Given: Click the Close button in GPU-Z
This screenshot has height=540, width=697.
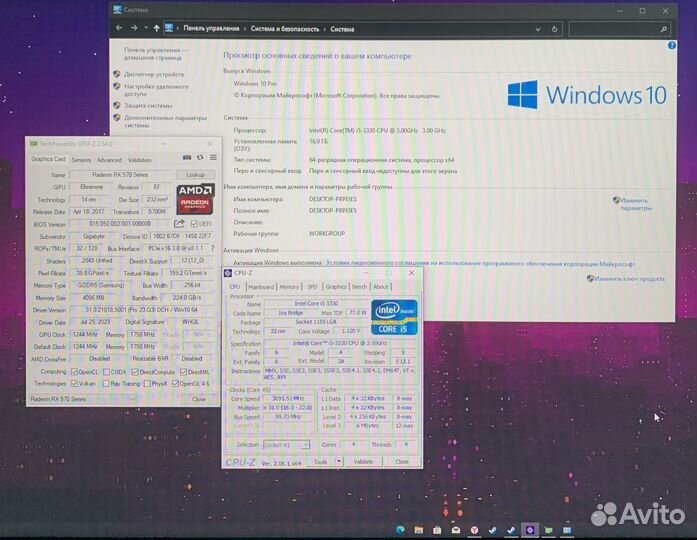Looking at the screenshot, I should [x=199, y=399].
